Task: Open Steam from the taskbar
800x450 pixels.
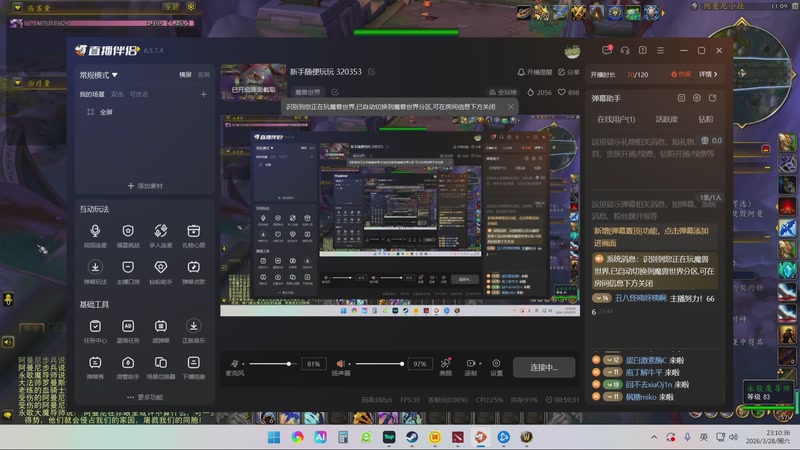Action: [x=412, y=437]
